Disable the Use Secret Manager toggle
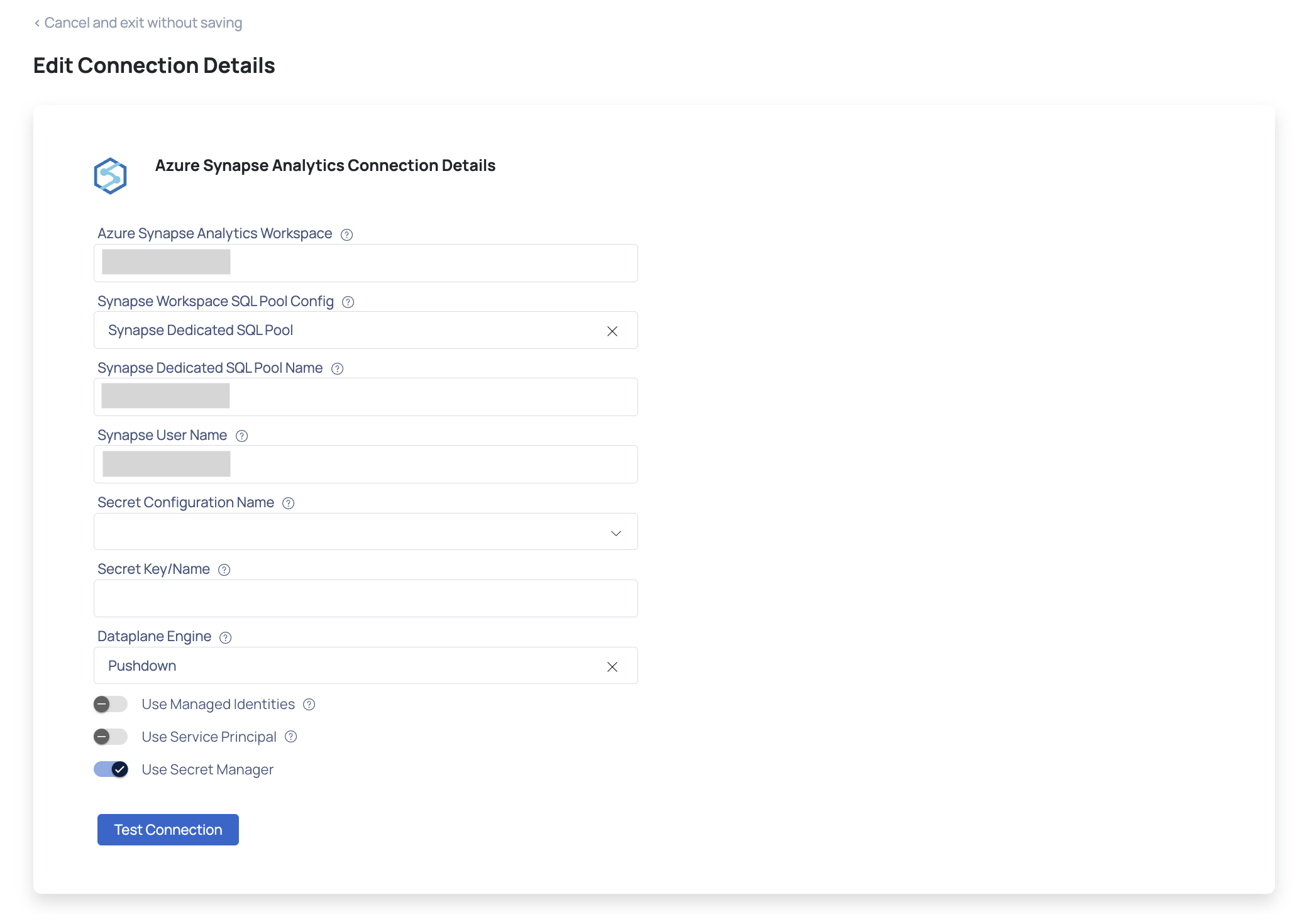 click(111, 769)
